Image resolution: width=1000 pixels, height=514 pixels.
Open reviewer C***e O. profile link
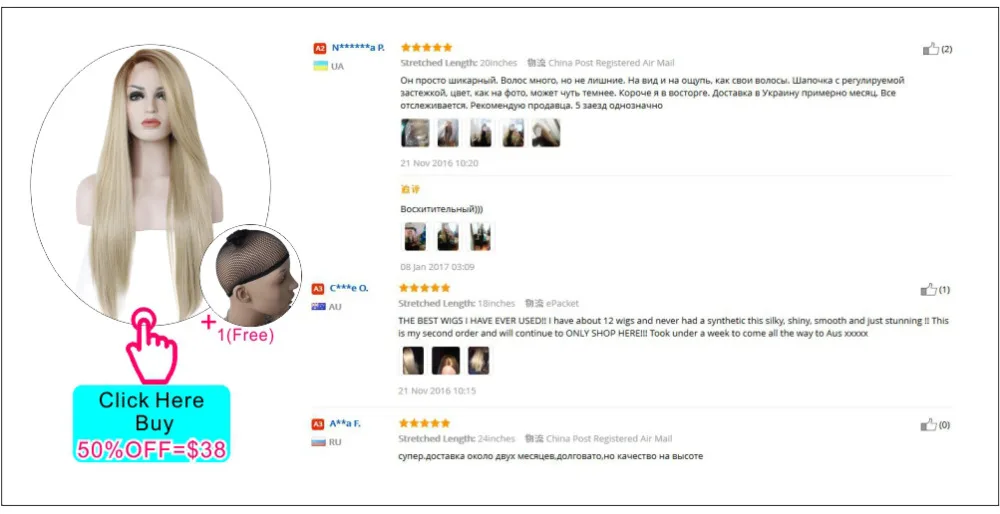349,288
